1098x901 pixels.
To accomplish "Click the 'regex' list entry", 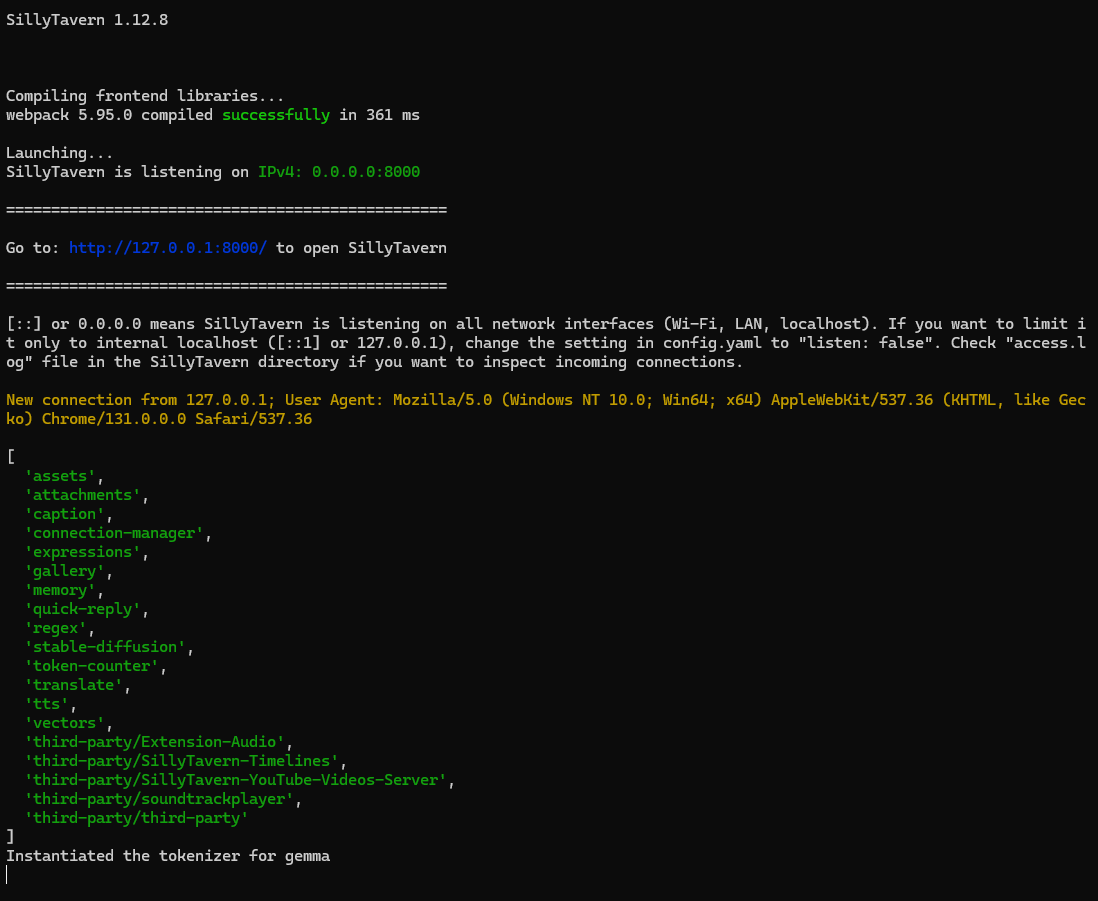I will [55, 628].
